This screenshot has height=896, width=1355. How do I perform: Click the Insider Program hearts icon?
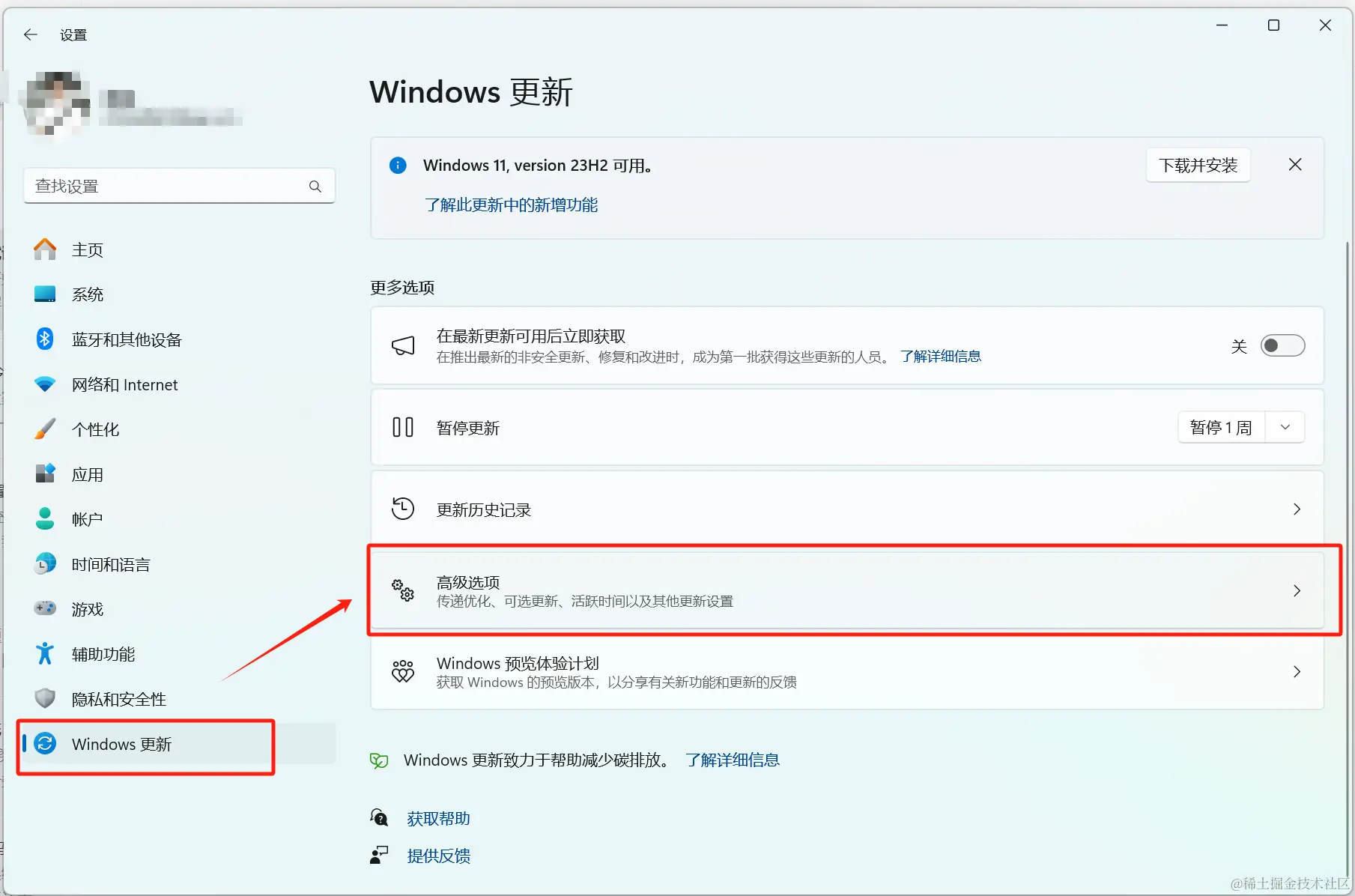(x=403, y=671)
